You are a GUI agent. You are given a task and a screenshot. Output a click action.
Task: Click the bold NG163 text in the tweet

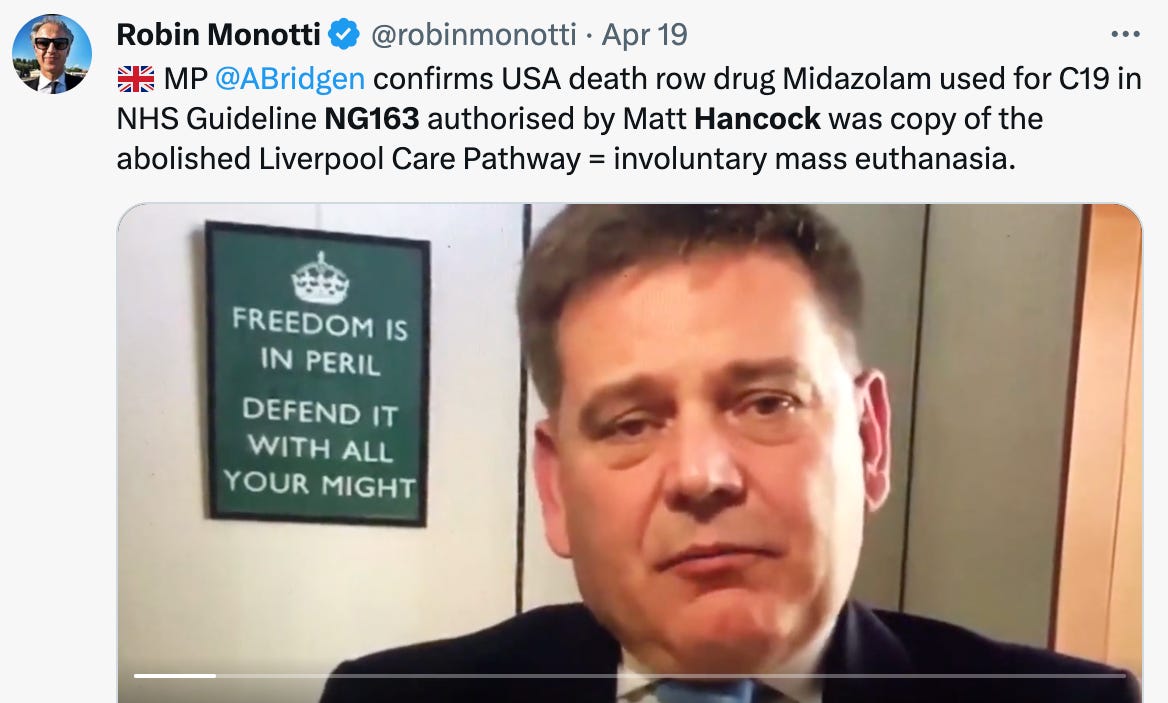[372, 119]
